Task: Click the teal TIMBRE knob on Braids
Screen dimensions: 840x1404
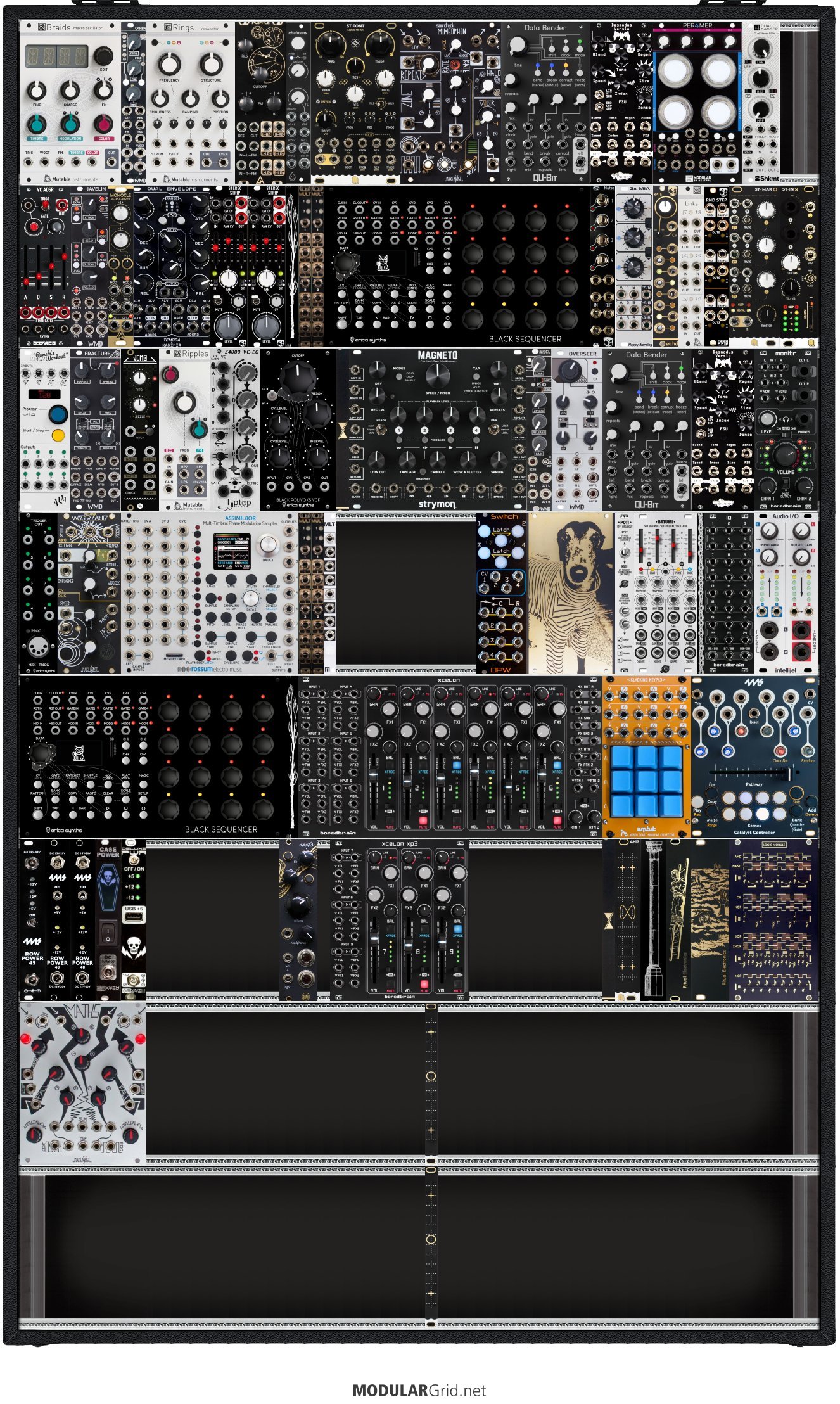Action: [37, 124]
